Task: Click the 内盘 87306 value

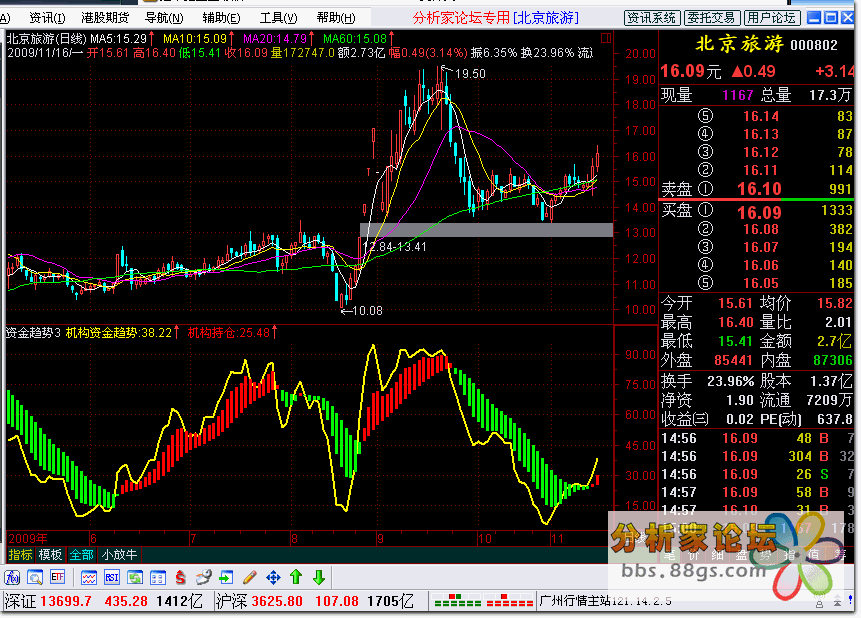Action: (832, 360)
